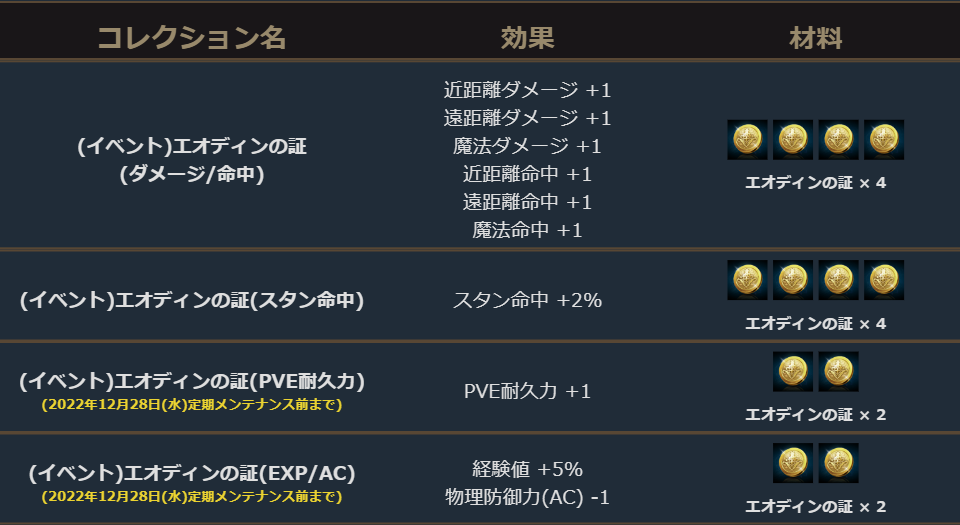The width and height of the screenshot is (960, 525).
Task: Select the second coin in スタン命中 row
Action: pyautogui.click(x=793, y=280)
